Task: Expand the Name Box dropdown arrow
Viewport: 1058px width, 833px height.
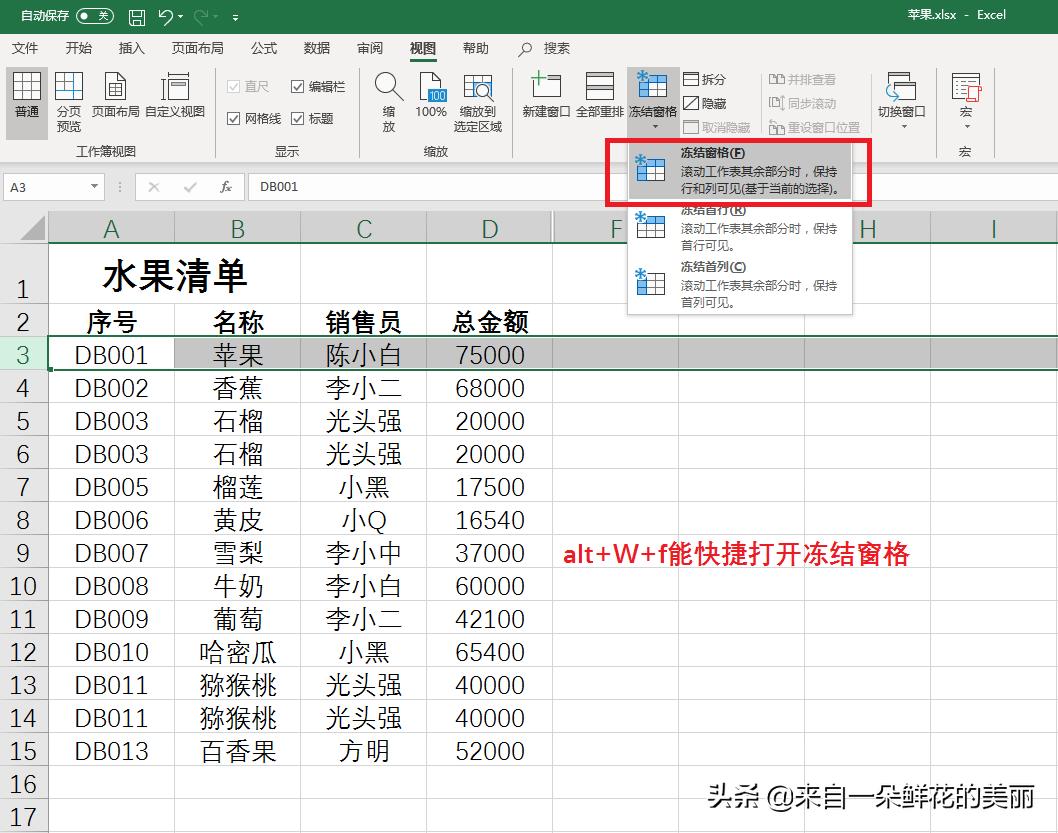Action: (96, 186)
